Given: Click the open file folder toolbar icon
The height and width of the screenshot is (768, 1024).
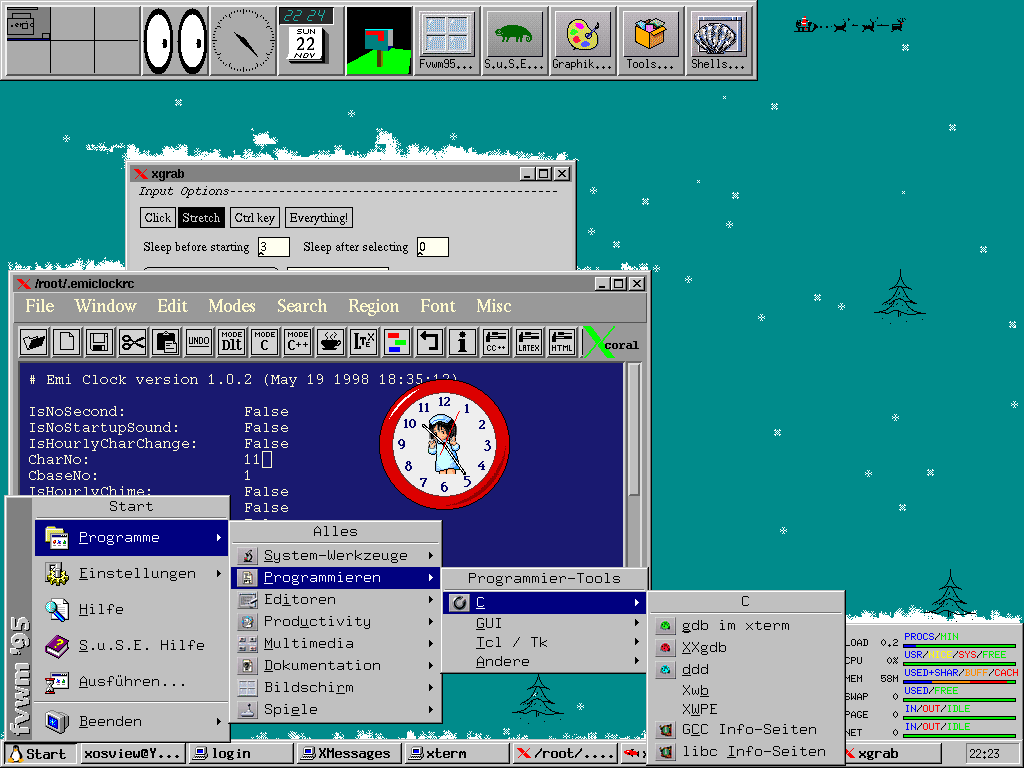Looking at the screenshot, I should pyautogui.click(x=34, y=342).
